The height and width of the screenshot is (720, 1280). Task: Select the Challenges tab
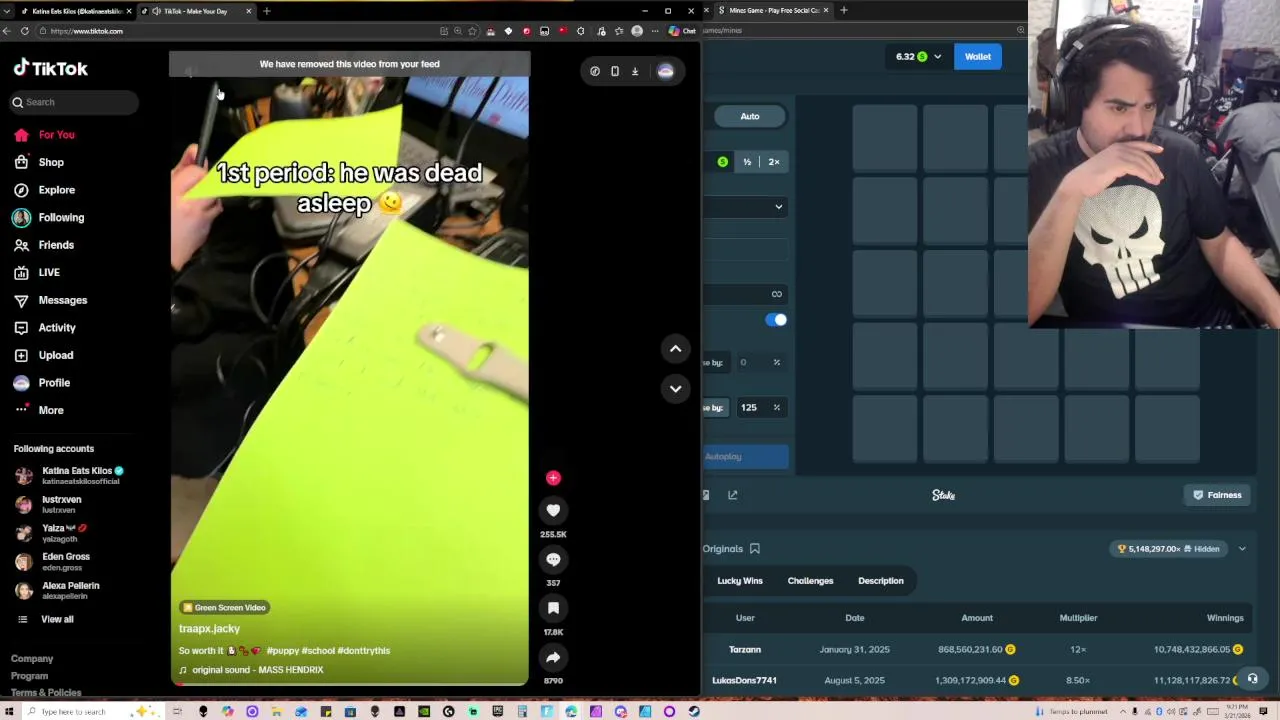click(x=810, y=581)
